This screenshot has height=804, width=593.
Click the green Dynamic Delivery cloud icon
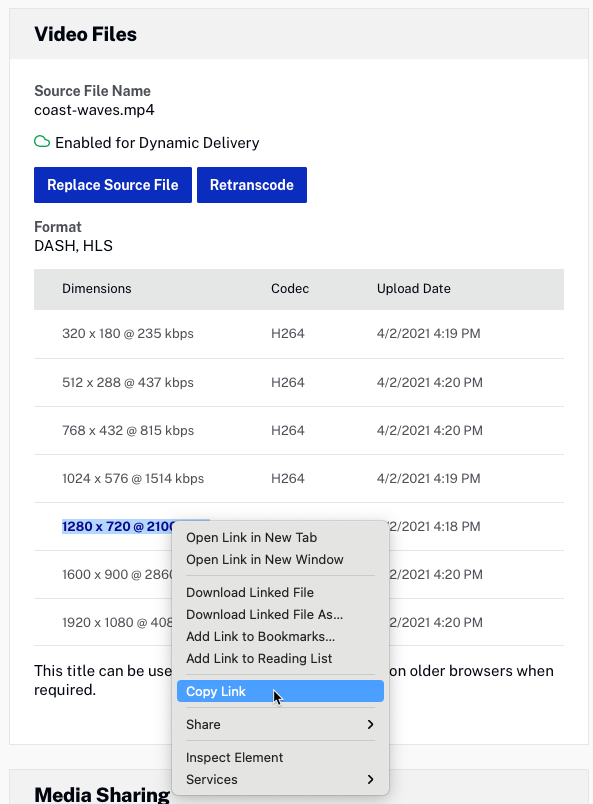(42, 142)
